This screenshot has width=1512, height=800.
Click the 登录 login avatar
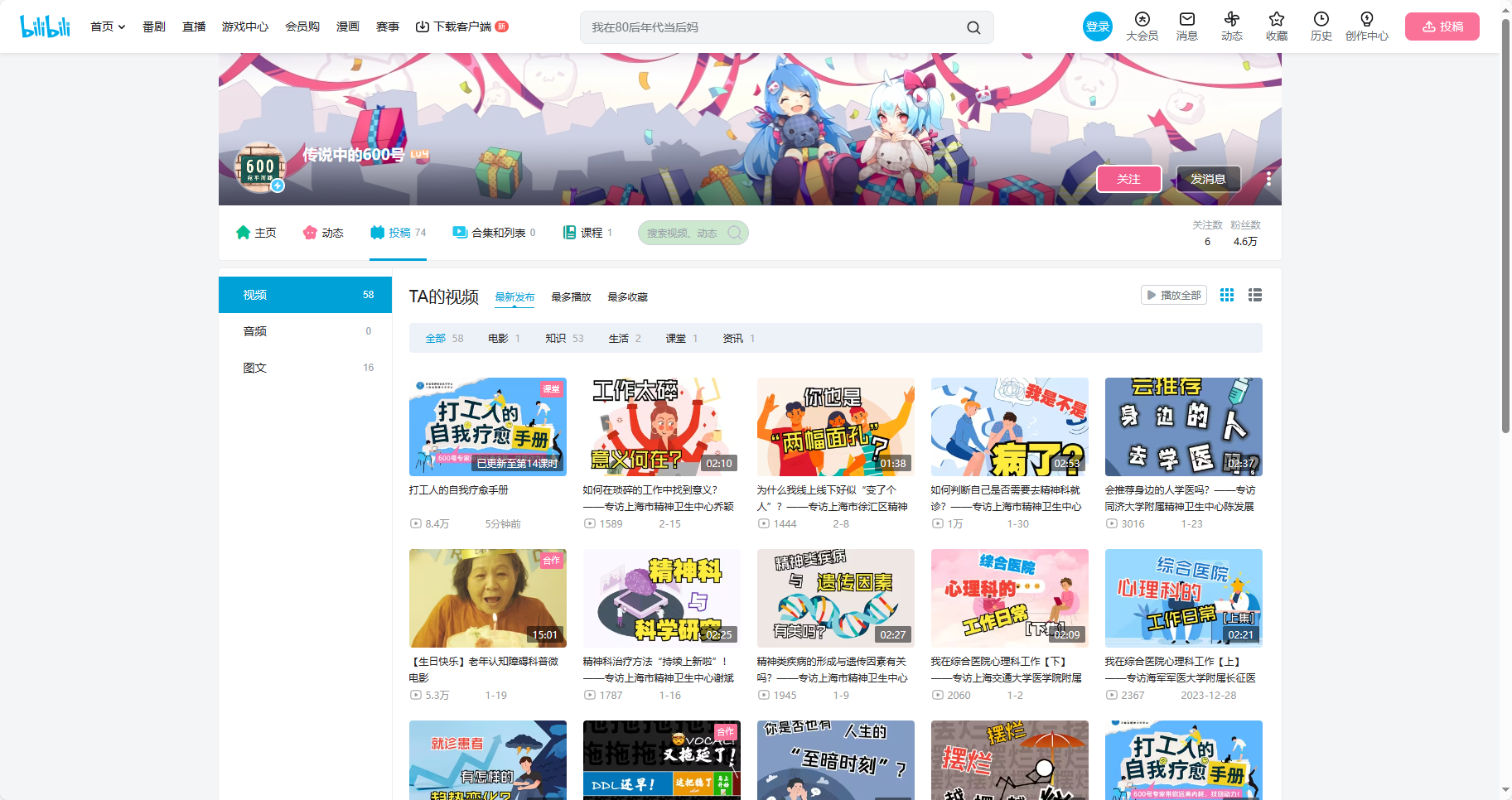point(1098,27)
